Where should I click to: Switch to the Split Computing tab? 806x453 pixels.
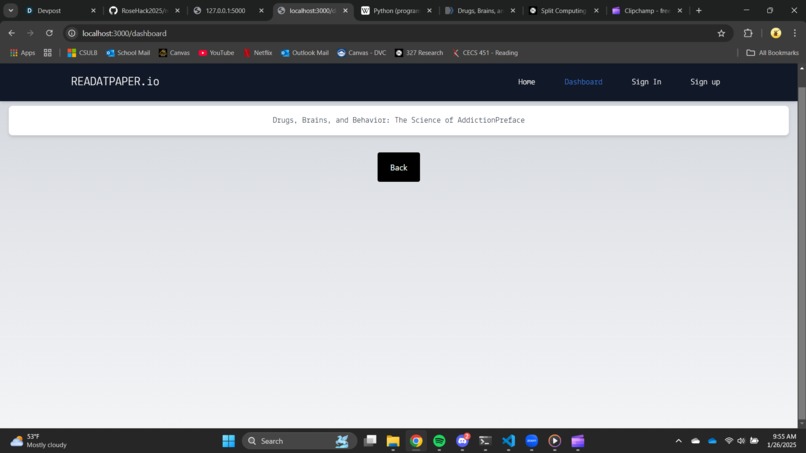point(563,10)
